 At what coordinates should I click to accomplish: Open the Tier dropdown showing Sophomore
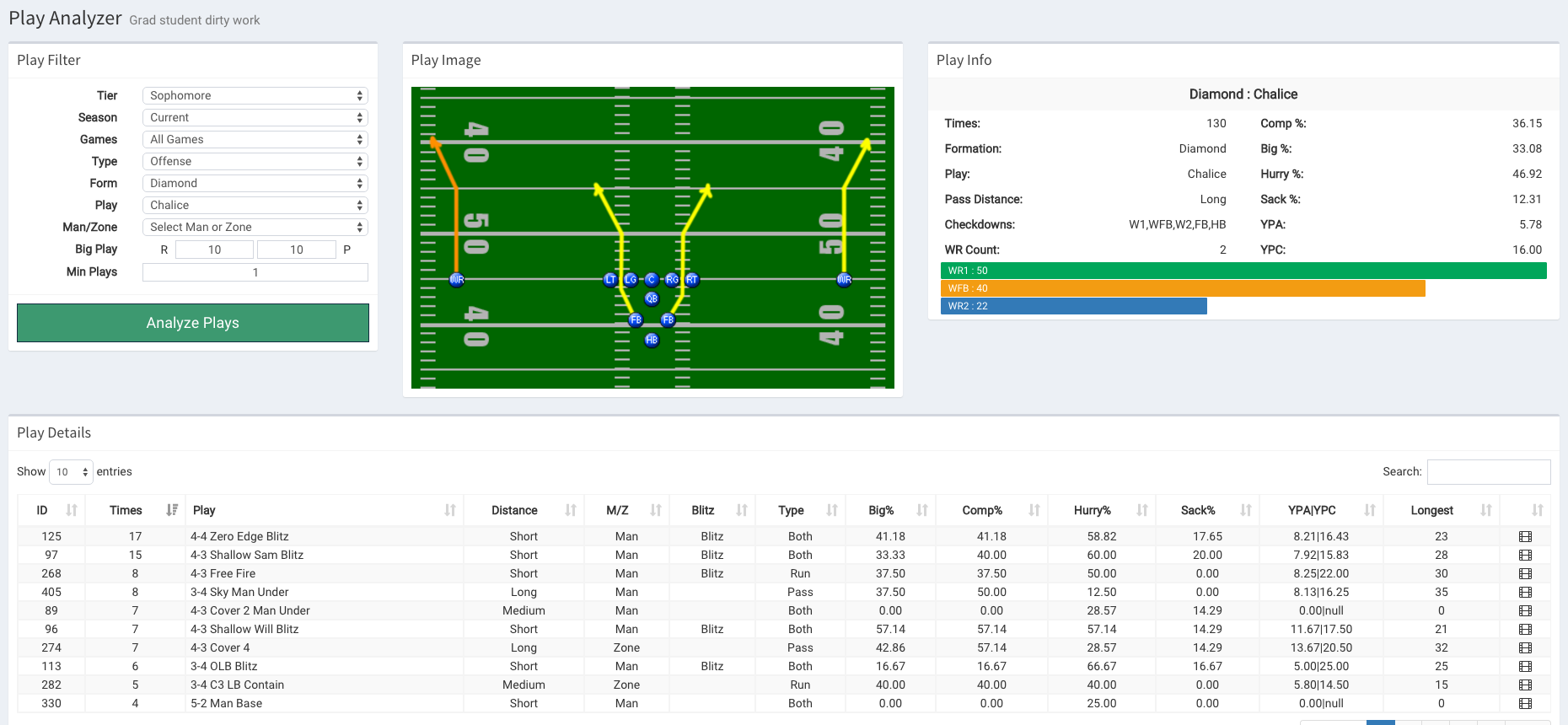255,96
